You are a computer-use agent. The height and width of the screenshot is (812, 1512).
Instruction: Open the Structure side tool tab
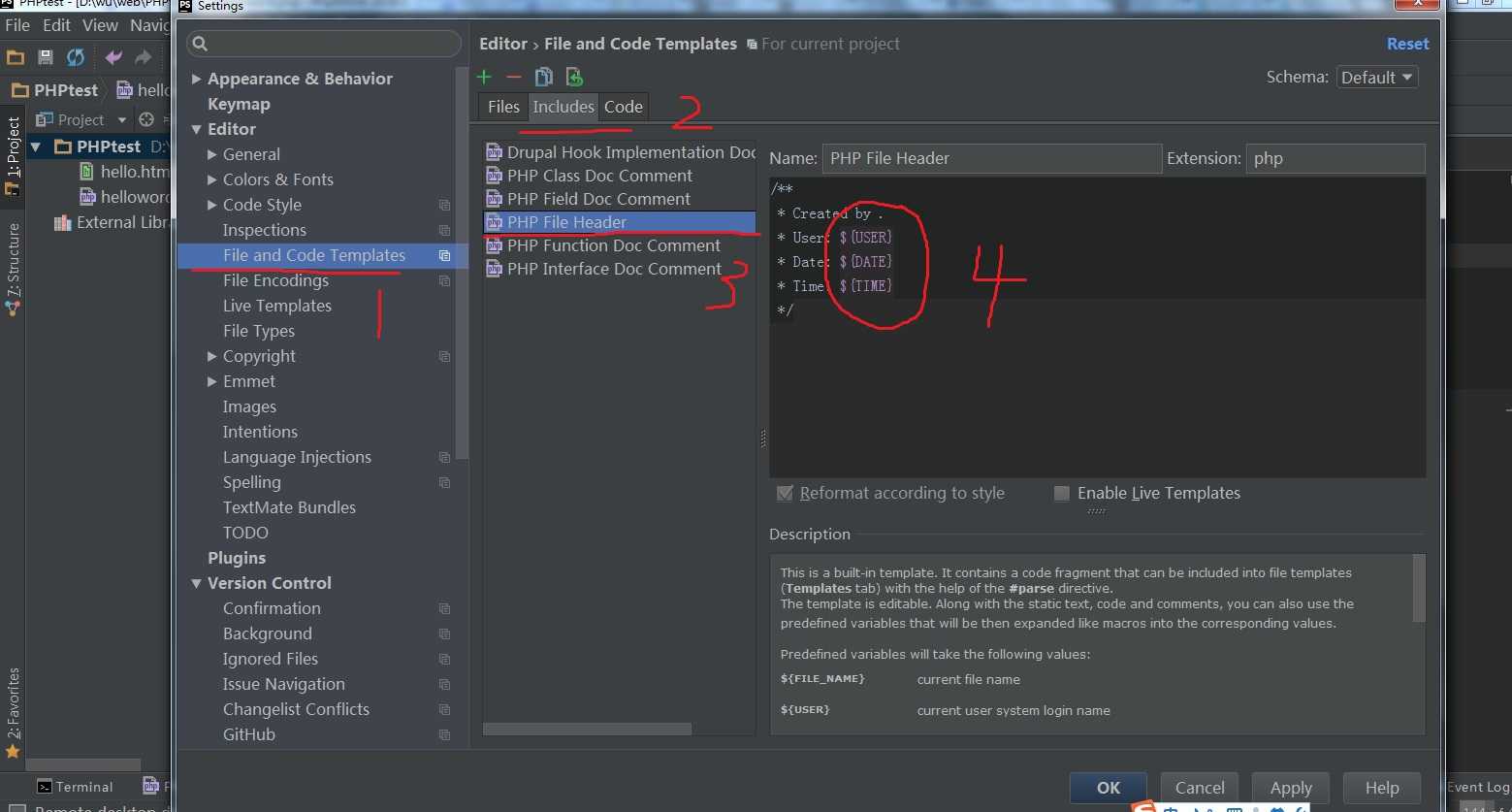[x=13, y=270]
